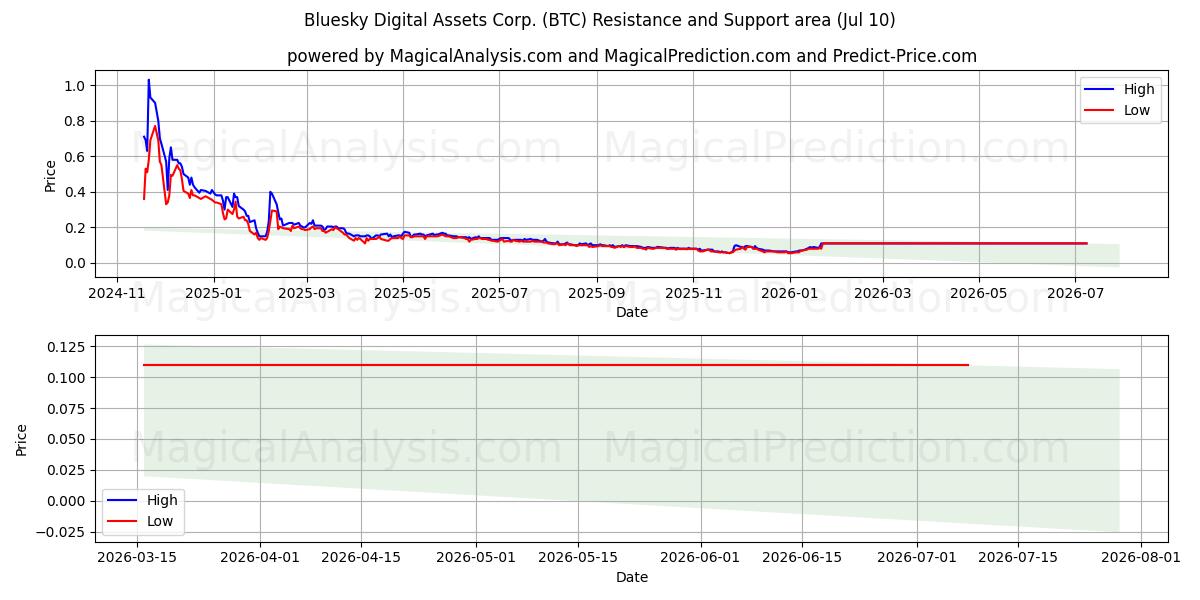Click the '0.2' tick on upper price axis
Image resolution: width=1200 pixels, height=600 pixels.
(76, 228)
